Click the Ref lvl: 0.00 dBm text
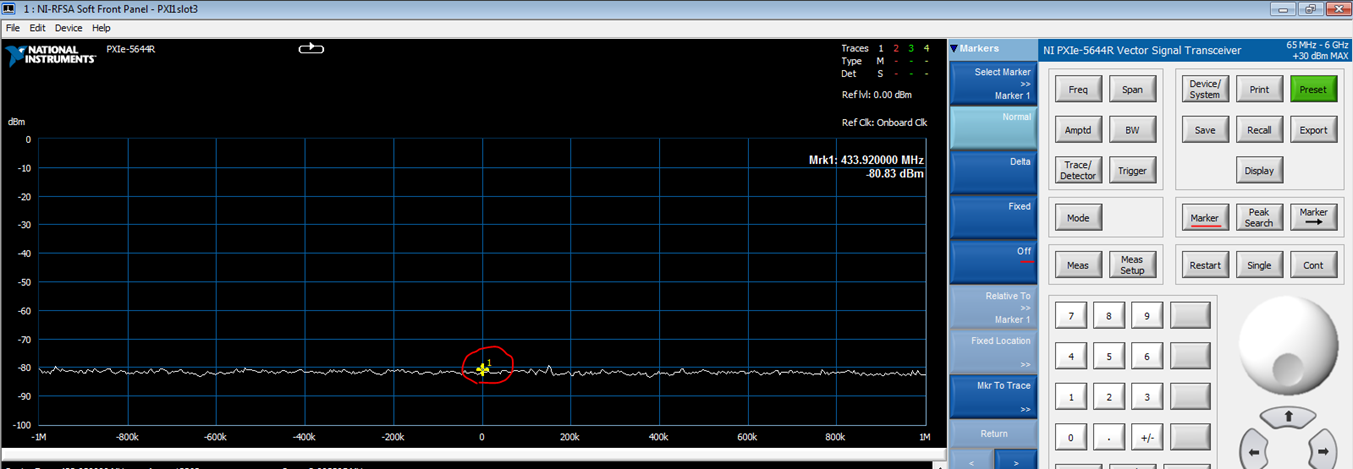This screenshot has width=1353, height=469. (877, 95)
